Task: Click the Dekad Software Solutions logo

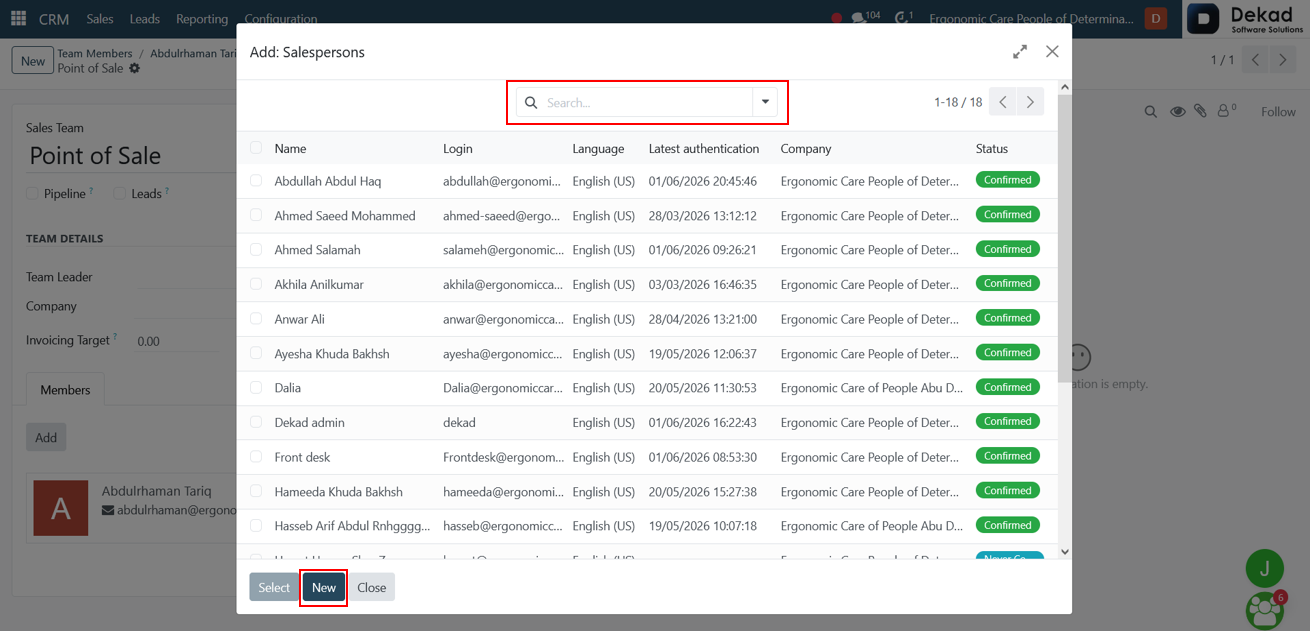Action: (x=1246, y=19)
